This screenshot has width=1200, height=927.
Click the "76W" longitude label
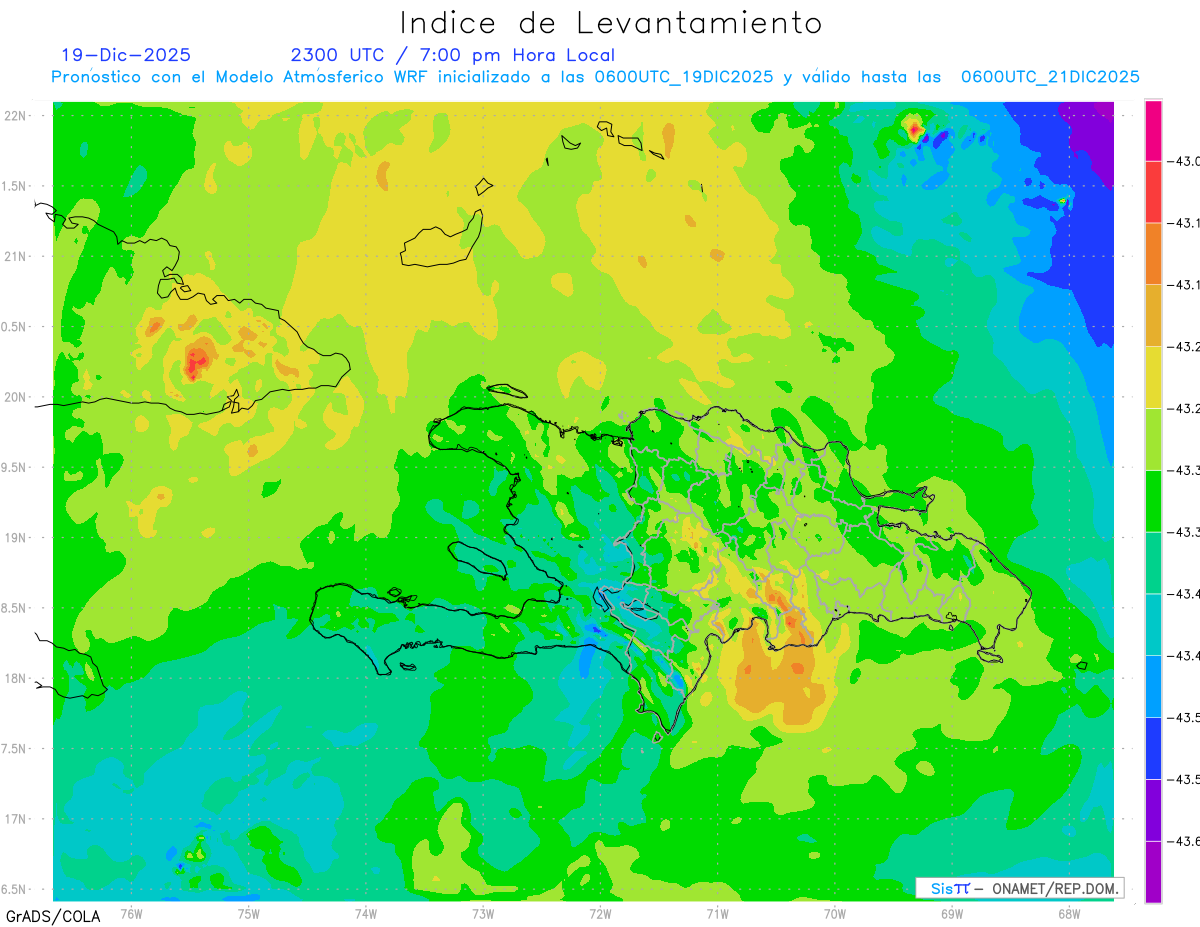tap(131, 913)
